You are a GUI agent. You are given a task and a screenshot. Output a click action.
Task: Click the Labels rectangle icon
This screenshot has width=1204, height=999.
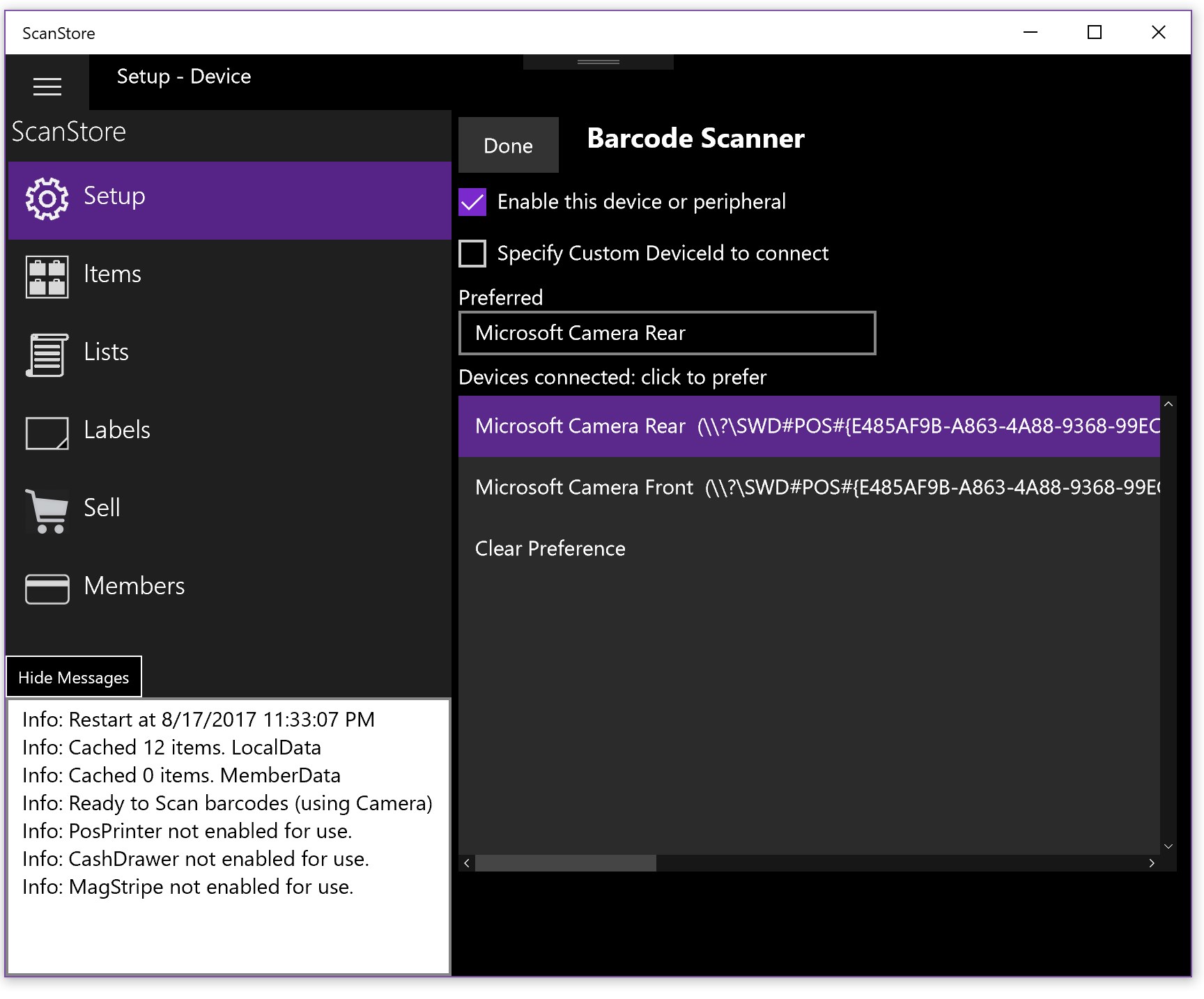[47, 433]
